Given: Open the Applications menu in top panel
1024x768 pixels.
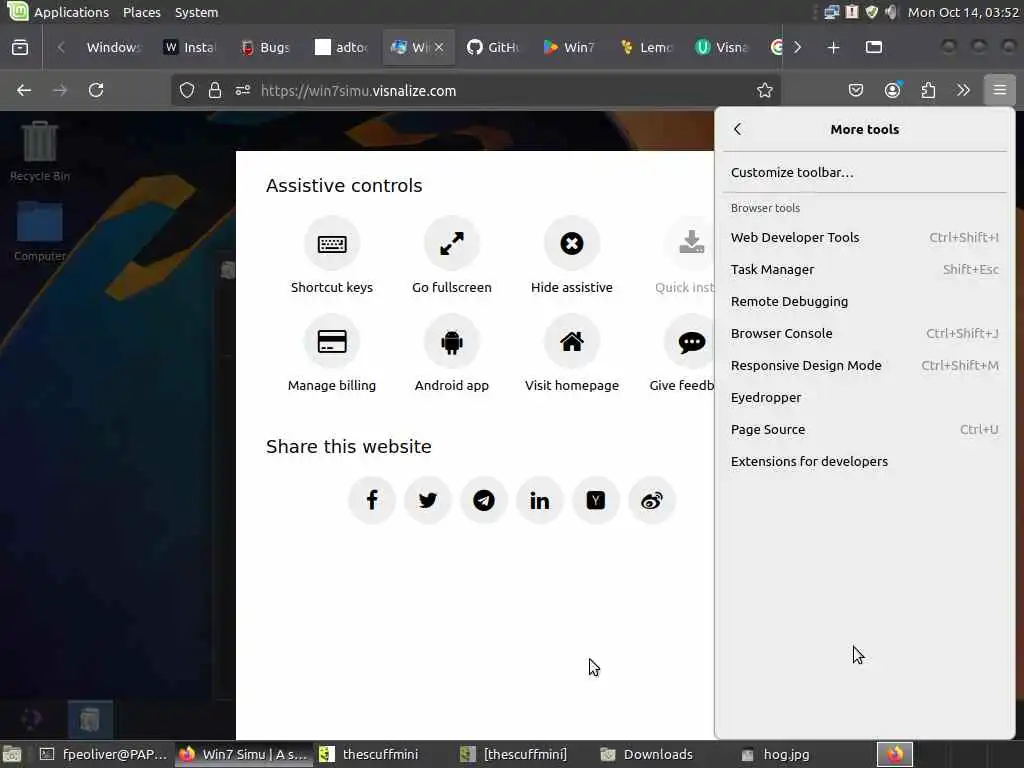Looking at the screenshot, I should point(71,12).
